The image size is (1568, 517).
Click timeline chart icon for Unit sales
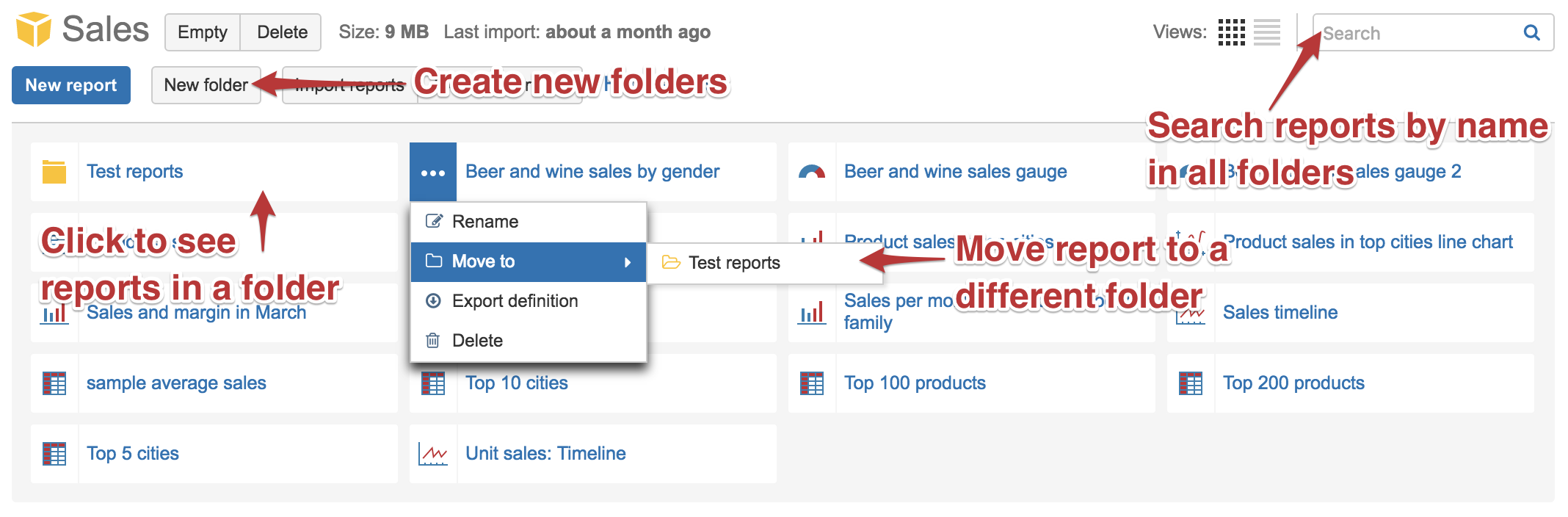tap(433, 454)
